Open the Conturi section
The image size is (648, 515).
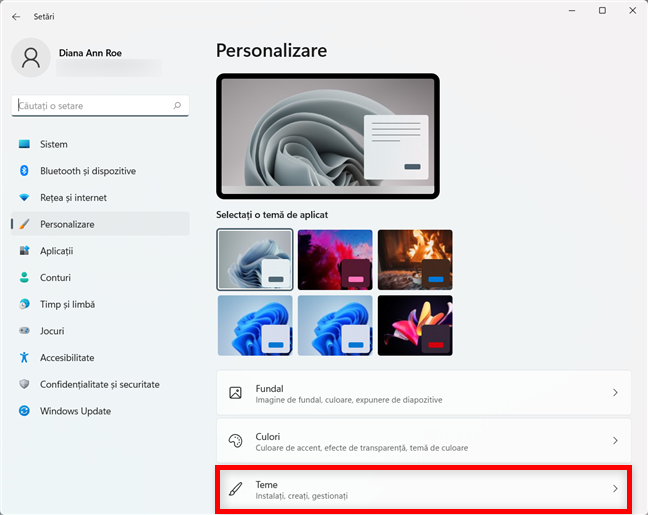[x=100, y=277]
